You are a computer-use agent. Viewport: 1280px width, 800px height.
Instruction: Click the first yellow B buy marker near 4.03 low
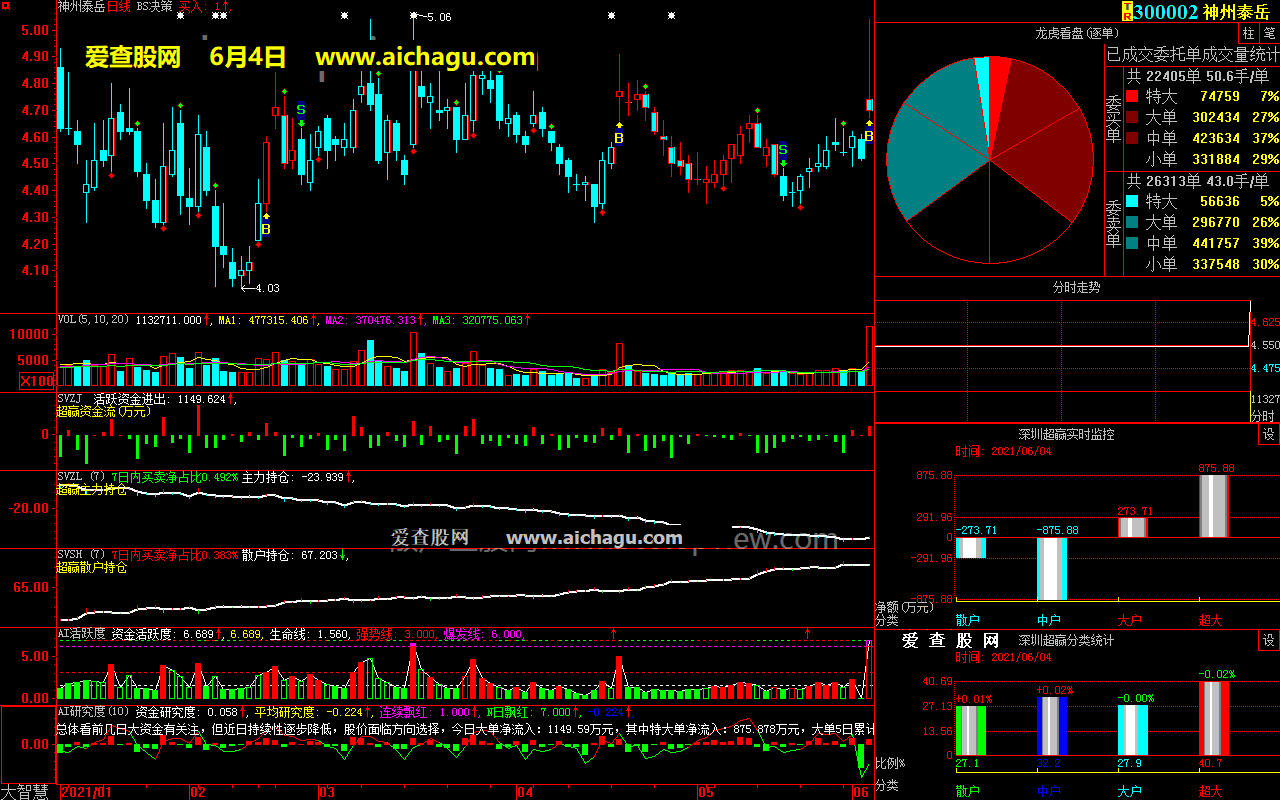click(266, 229)
